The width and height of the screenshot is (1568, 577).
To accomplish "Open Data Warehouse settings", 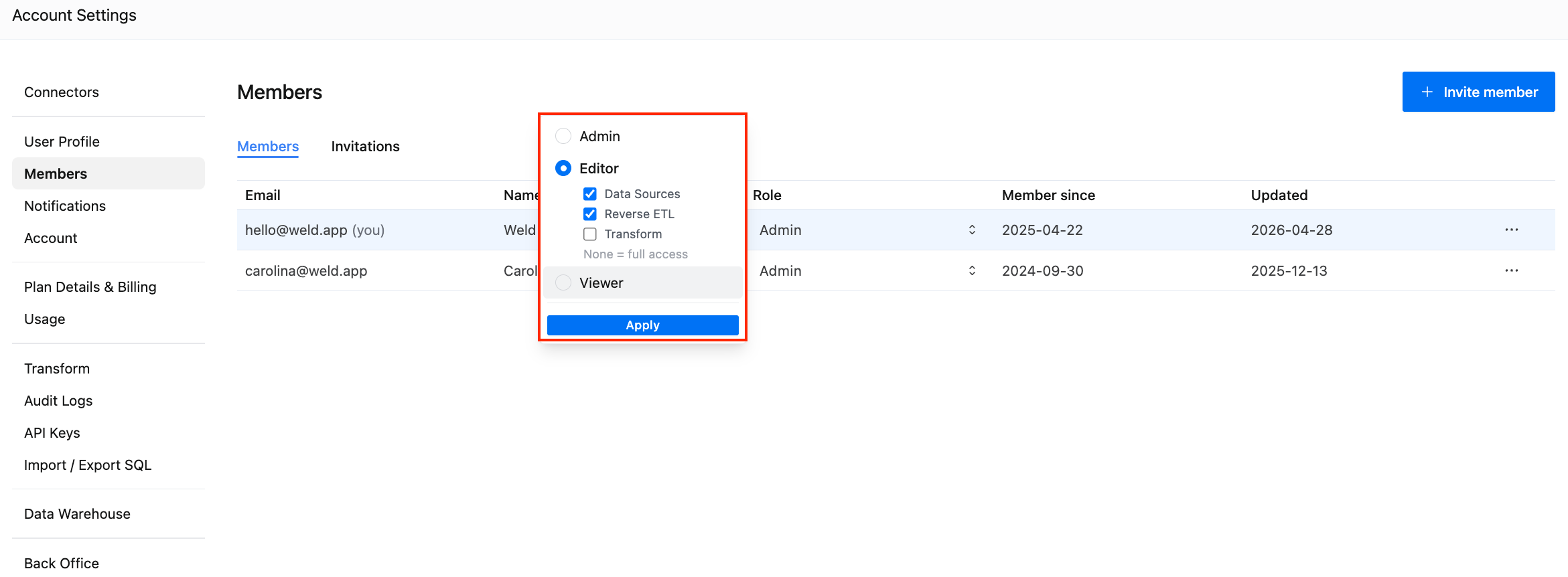I will coord(77,514).
